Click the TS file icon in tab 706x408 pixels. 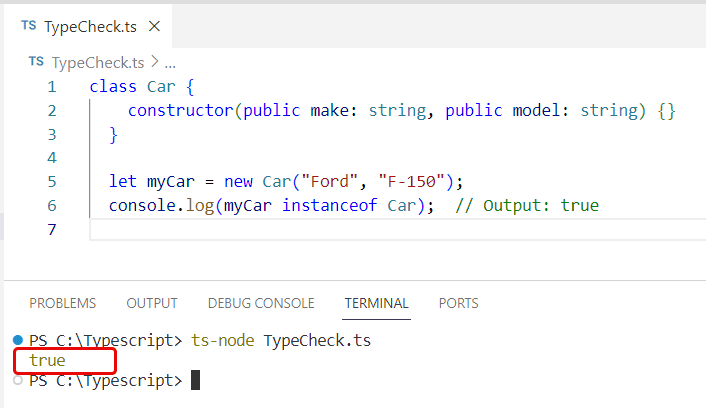click(x=28, y=26)
